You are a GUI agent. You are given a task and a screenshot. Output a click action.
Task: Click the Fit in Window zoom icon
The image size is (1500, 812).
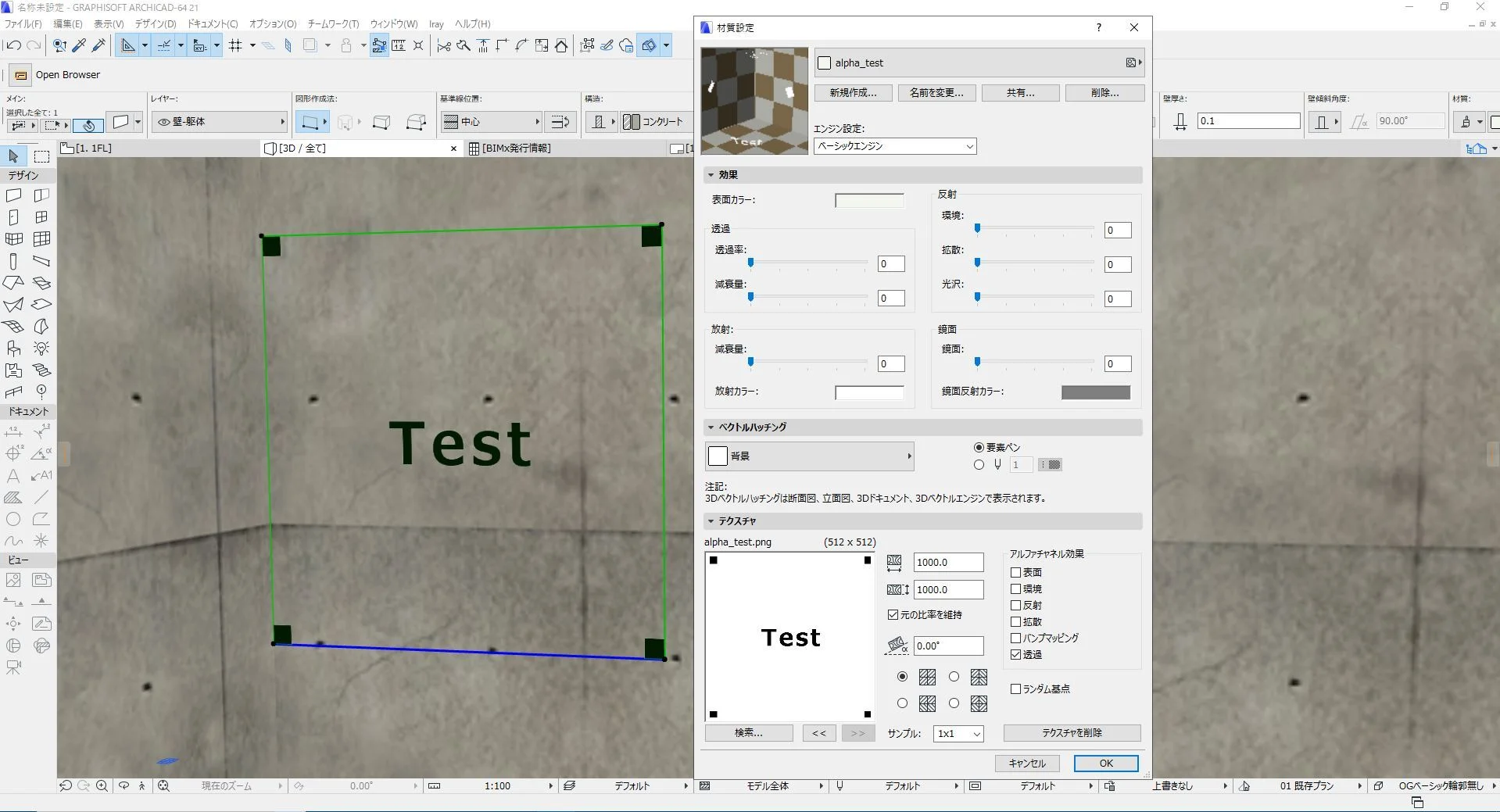tap(163, 786)
